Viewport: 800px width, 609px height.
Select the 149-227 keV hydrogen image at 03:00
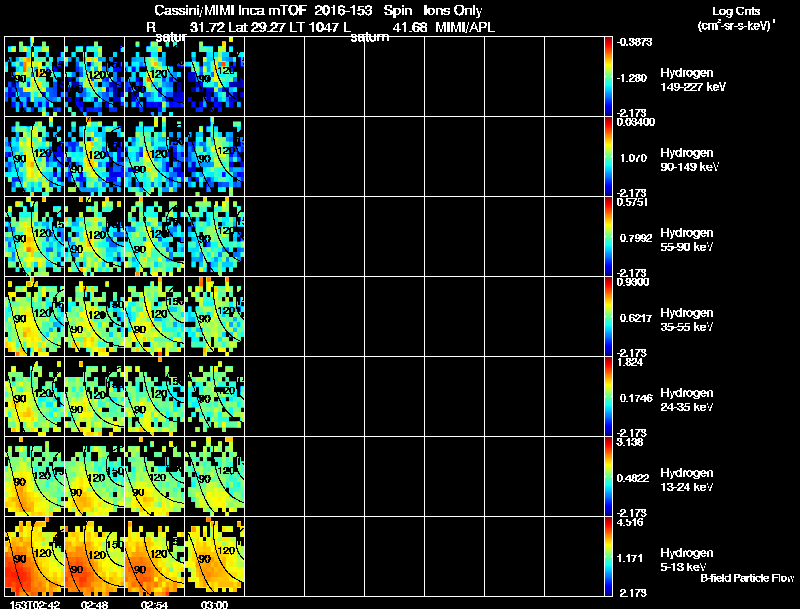click(x=214, y=77)
